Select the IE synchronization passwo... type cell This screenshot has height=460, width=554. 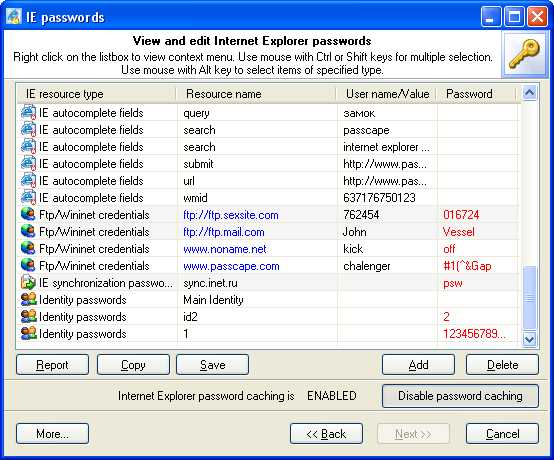coord(106,283)
